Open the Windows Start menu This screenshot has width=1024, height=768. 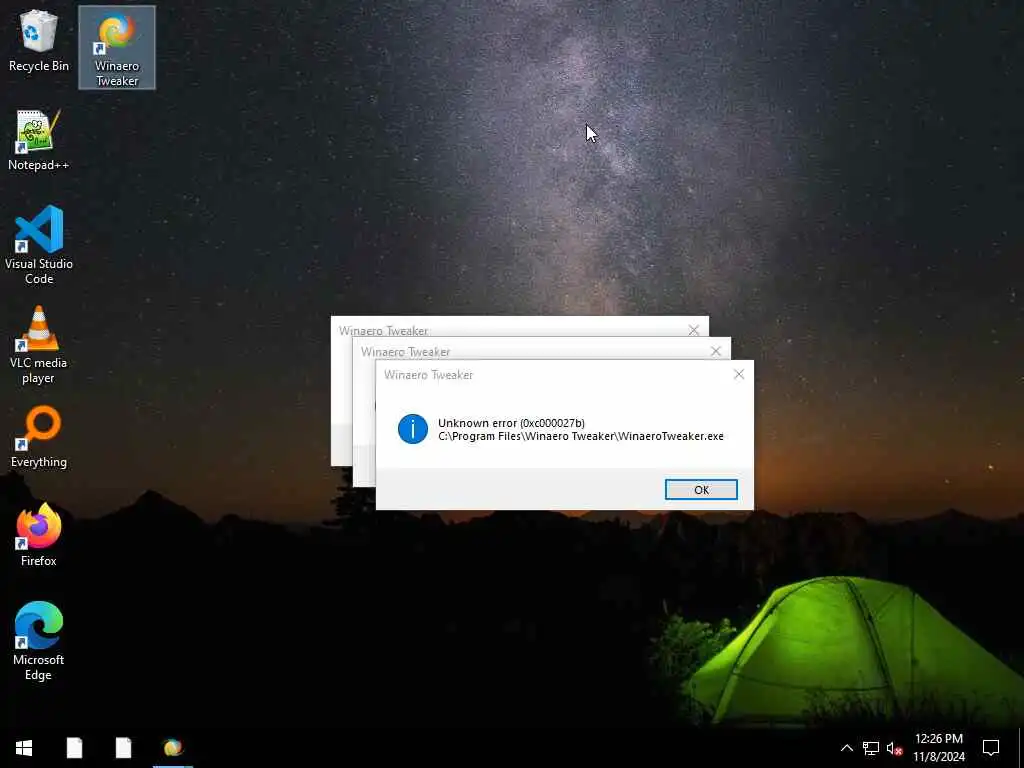pyautogui.click(x=24, y=748)
